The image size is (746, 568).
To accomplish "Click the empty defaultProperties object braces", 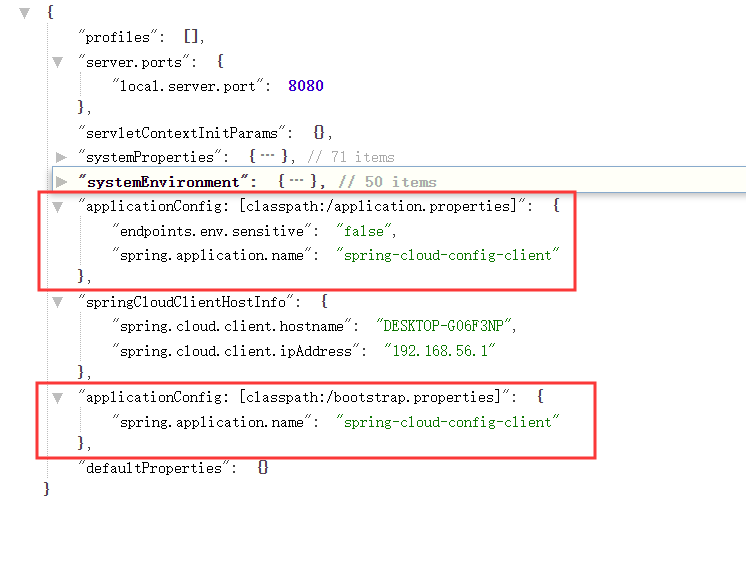I will pos(263,468).
